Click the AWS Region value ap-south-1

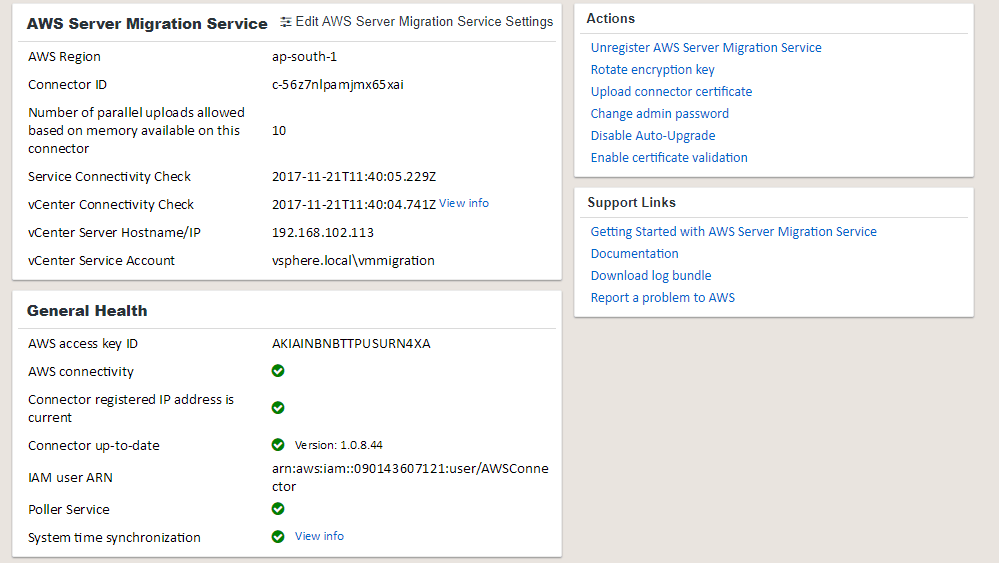(x=305, y=57)
